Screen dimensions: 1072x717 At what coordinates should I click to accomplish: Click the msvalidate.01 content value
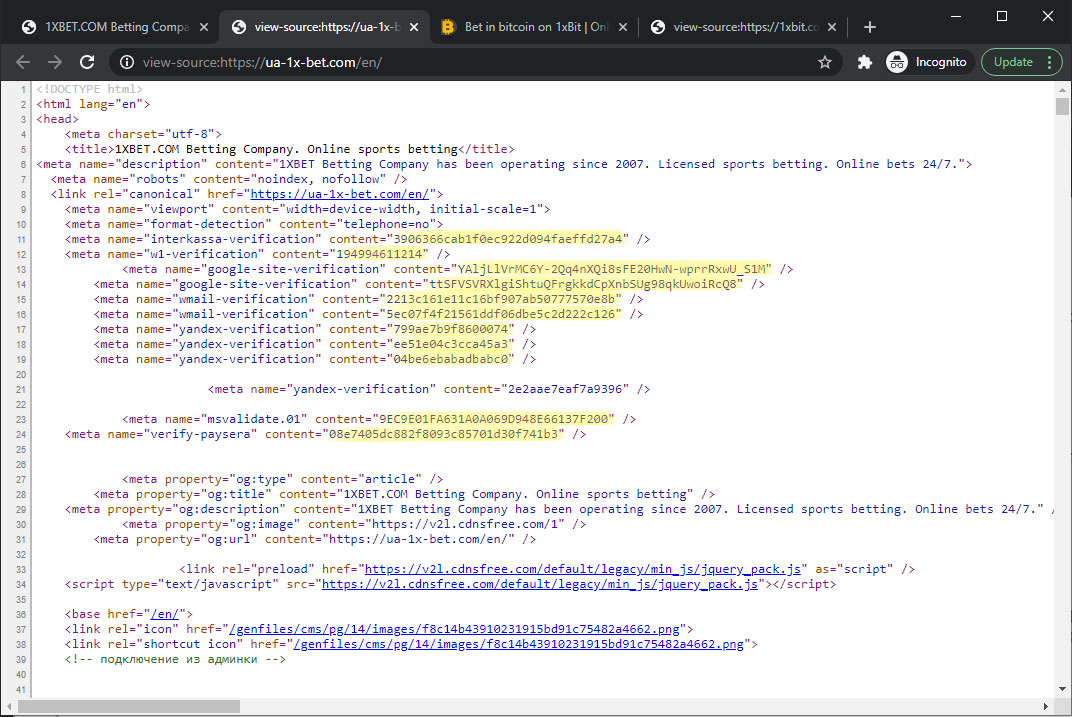point(494,419)
